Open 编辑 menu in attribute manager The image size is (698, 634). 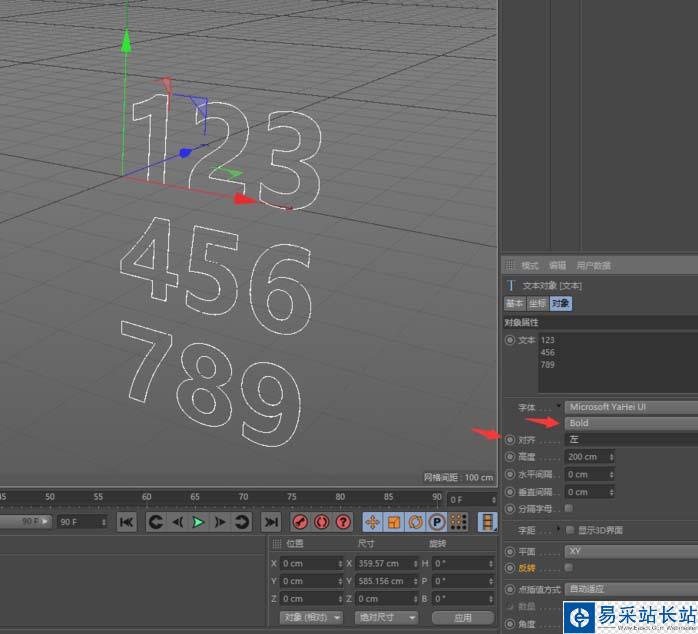point(557,265)
